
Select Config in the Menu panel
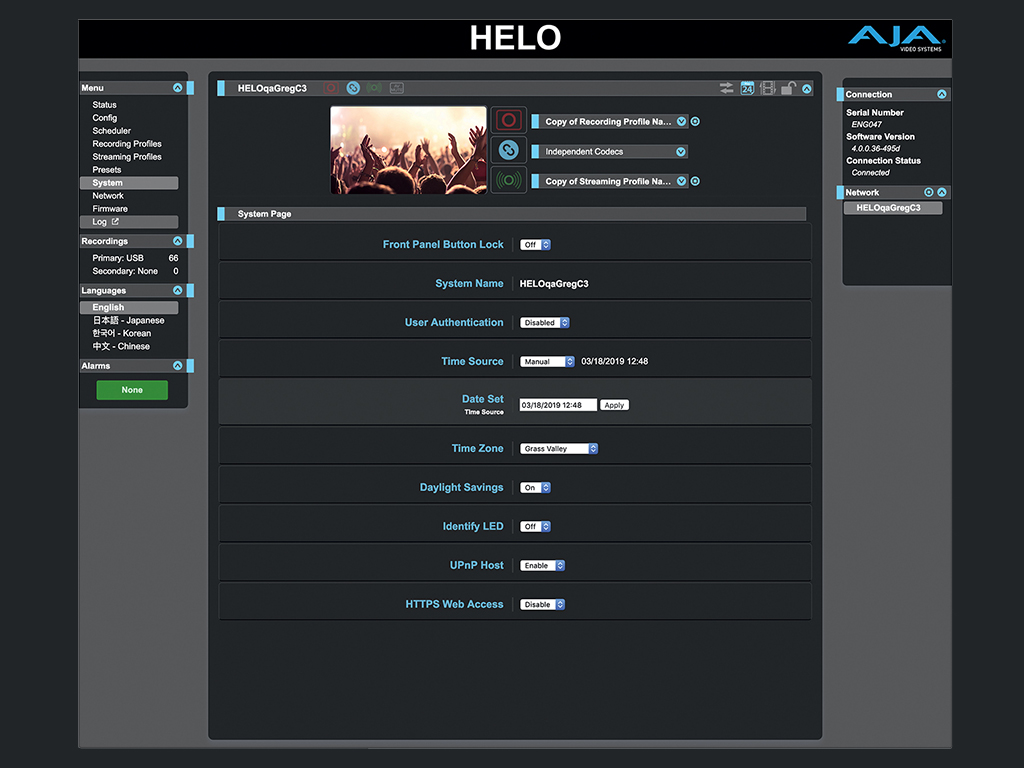[x=104, y=117]
